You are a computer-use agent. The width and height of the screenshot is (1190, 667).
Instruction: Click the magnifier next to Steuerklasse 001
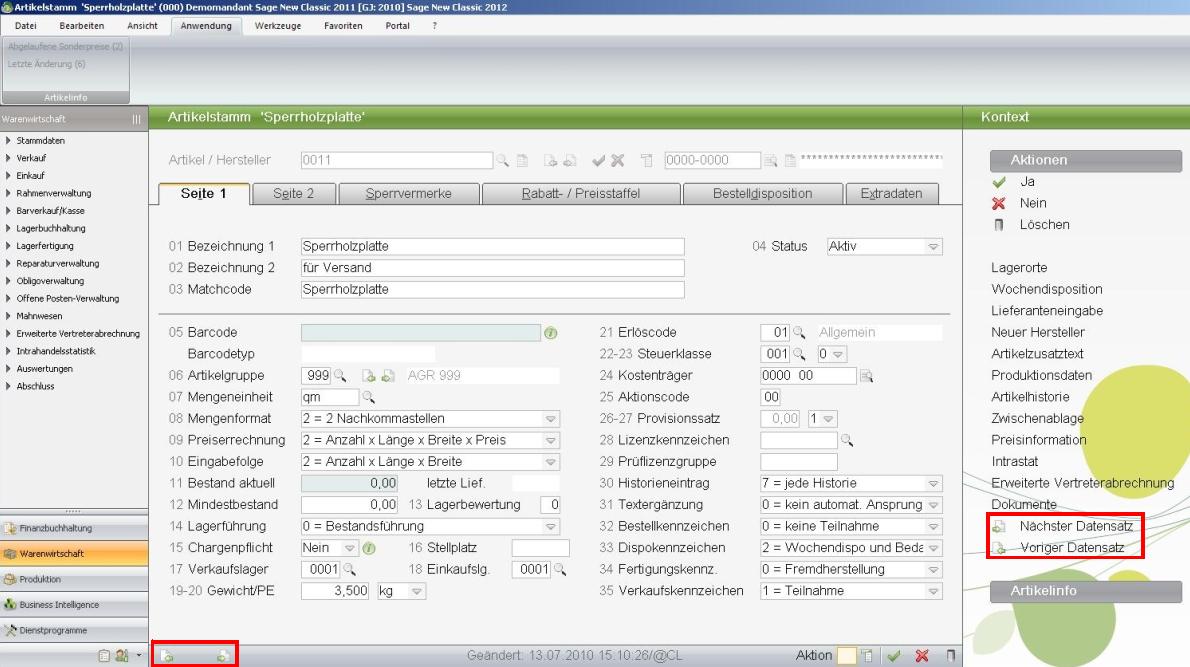tap(799, 354)
